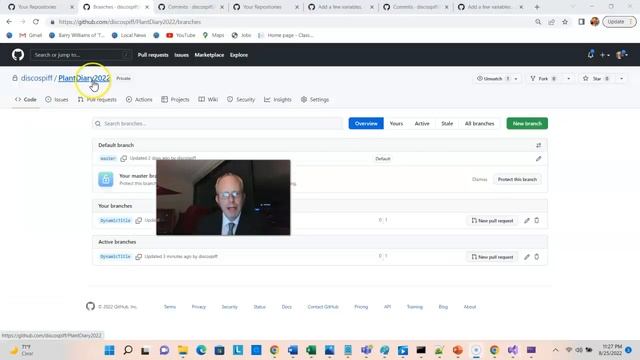Open the Wiki tab
This screenshot has width=640, height=360.
click(208, 100)
